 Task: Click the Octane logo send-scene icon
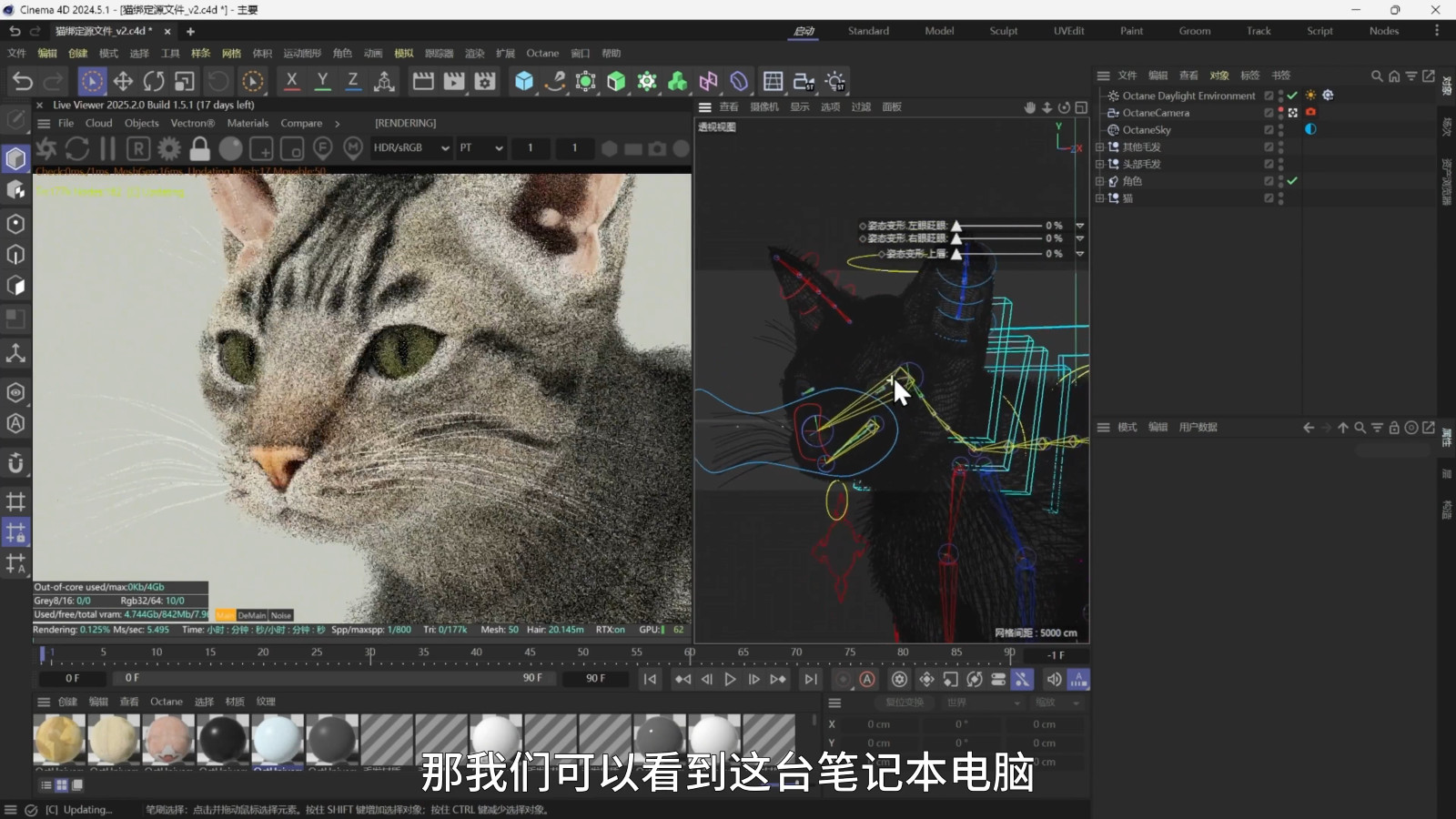pyautogui.click(x=46, y=147)
